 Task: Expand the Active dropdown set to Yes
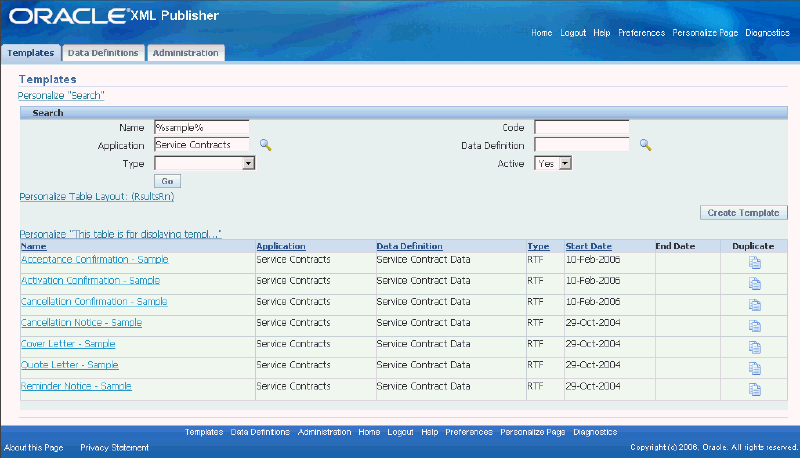565,163
